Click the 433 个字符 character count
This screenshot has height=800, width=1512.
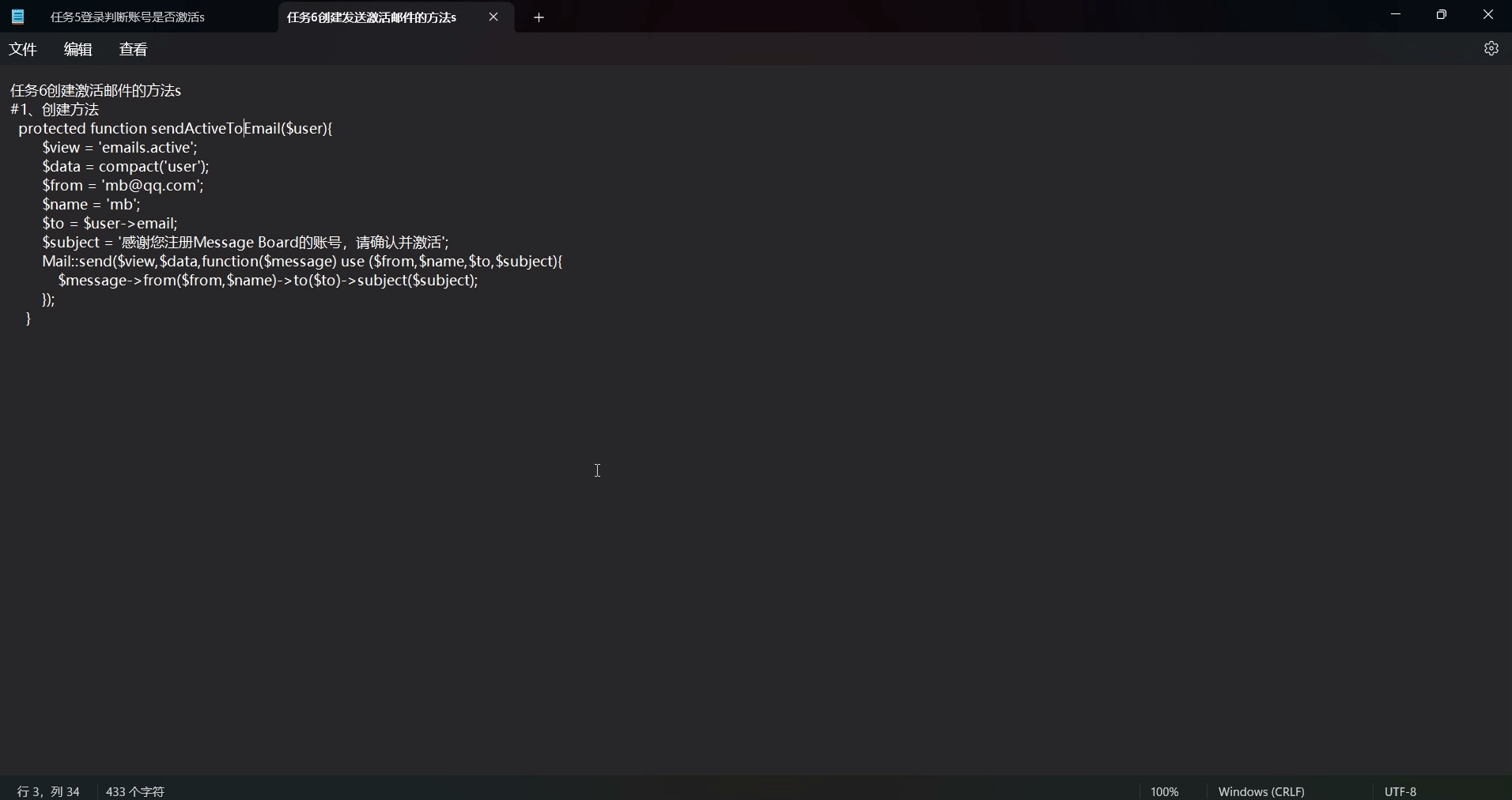[134, 791]
